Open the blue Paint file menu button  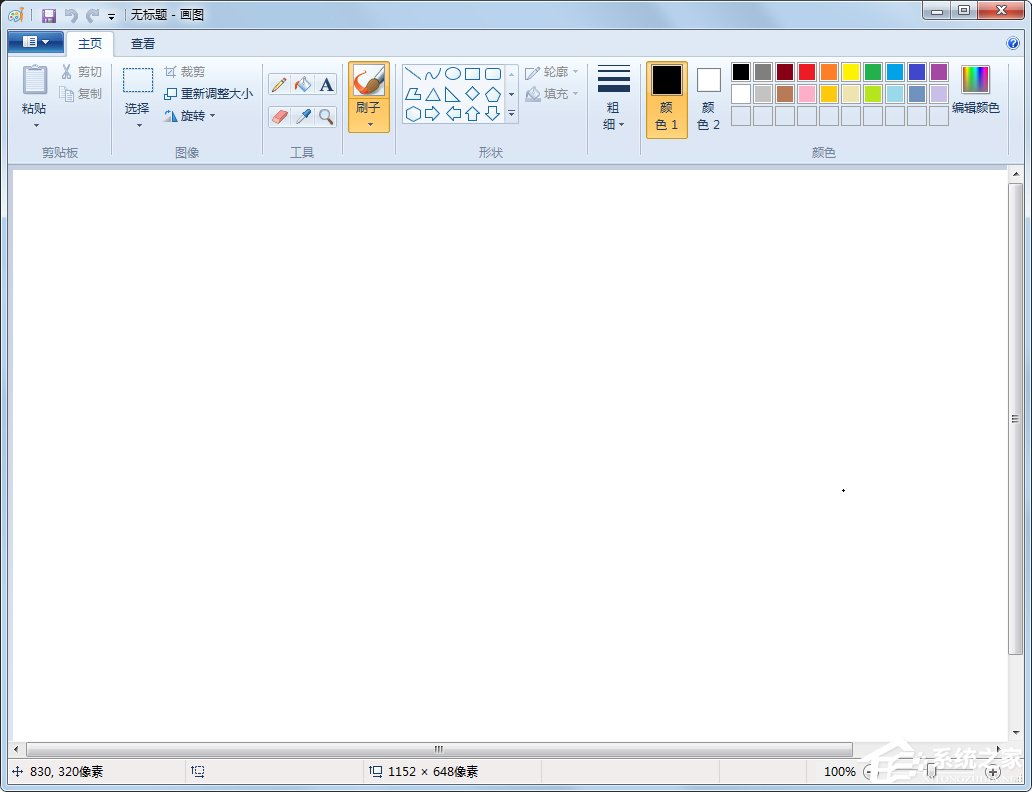point(35,42)
